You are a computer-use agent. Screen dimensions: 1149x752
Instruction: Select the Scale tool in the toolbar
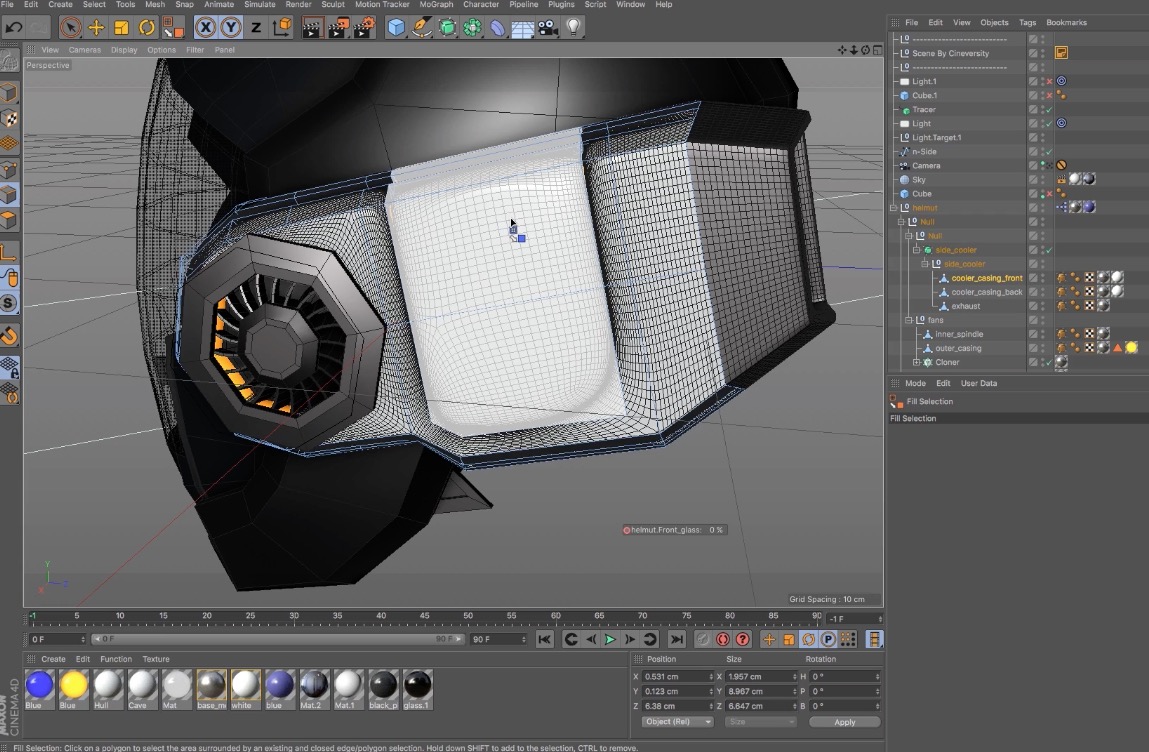(121, 27)
